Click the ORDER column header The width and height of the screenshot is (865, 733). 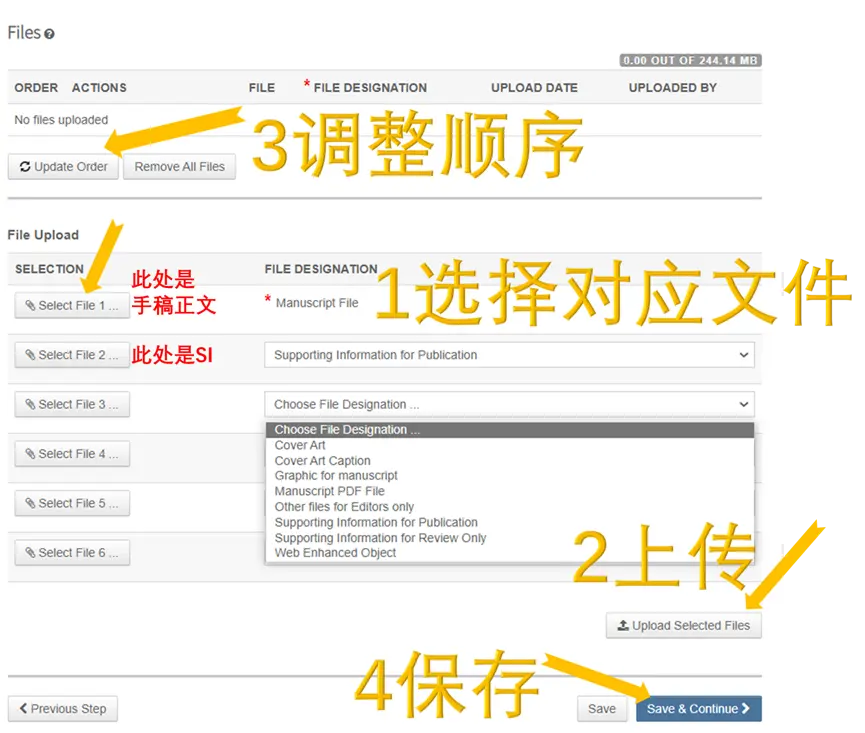[36, 88]
